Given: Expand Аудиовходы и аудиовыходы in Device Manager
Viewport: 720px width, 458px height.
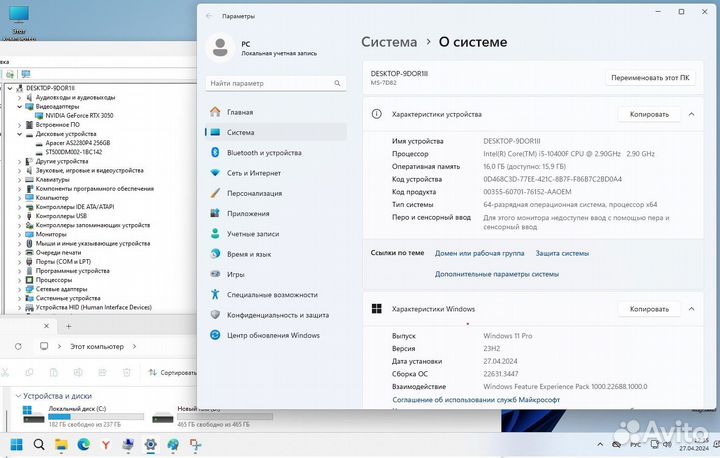Looking at the screenshot, I should (19, 97).
